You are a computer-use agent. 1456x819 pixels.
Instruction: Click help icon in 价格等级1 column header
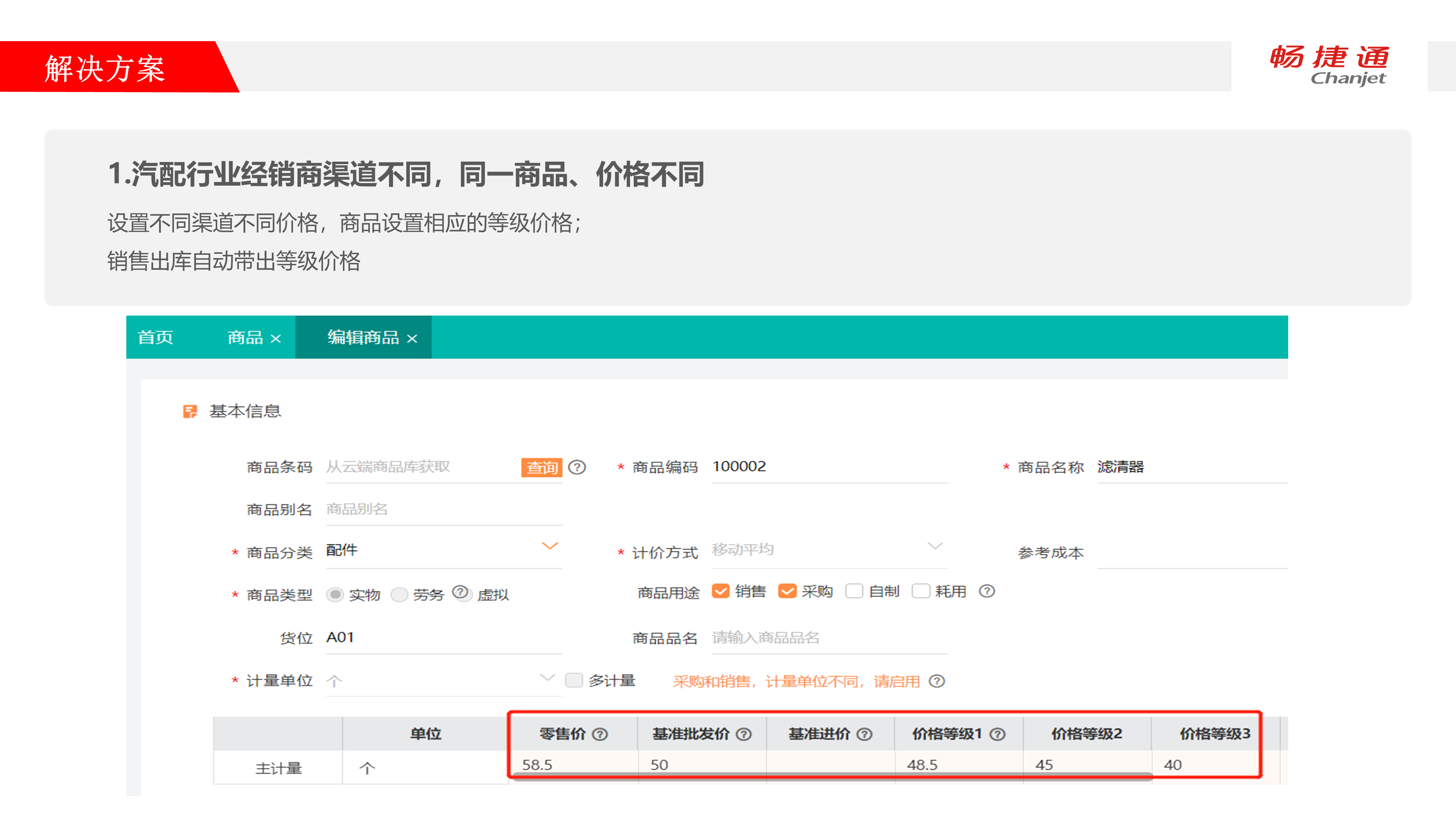coord(998,734)
